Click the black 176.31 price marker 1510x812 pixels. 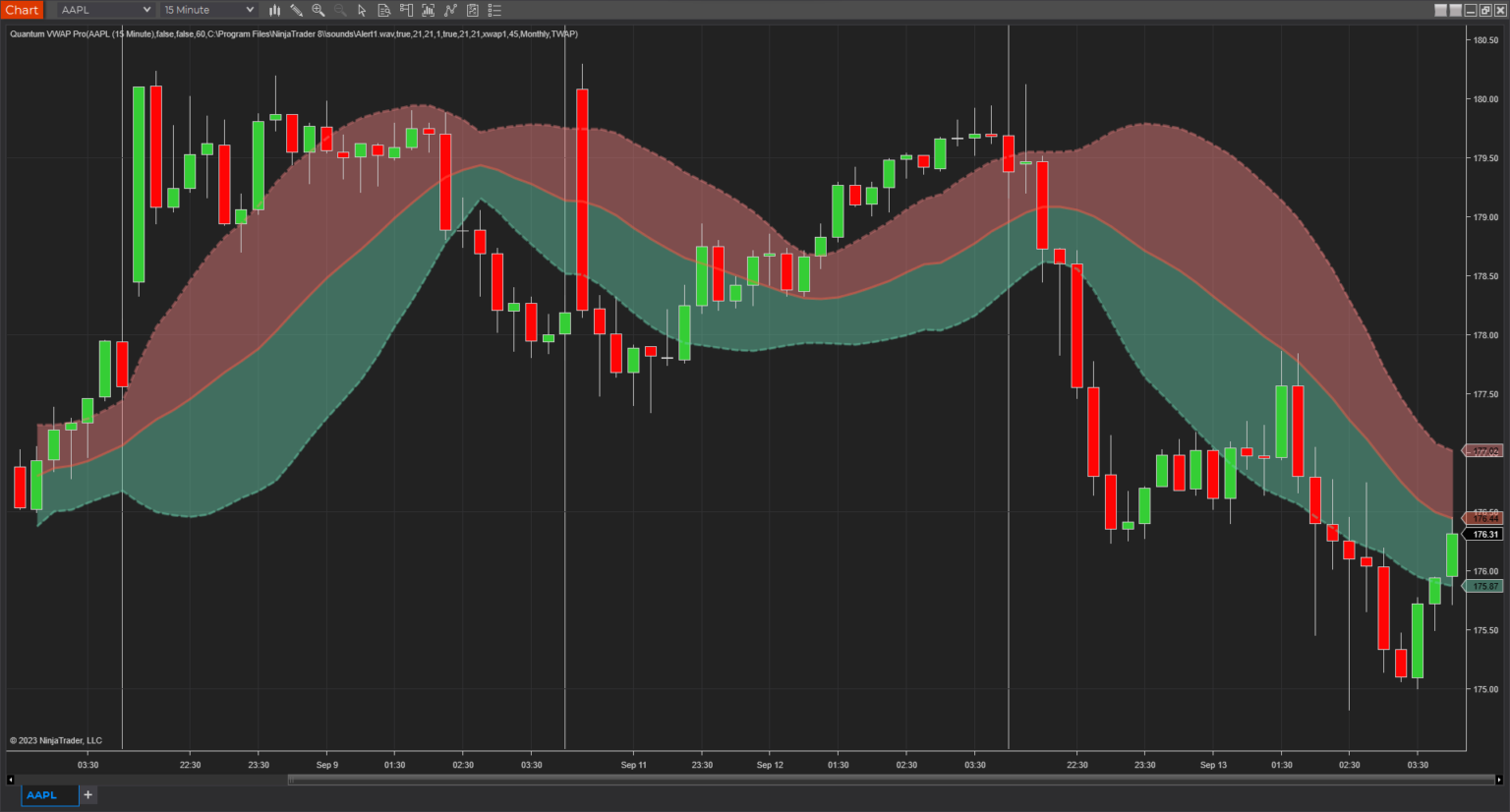tap(1484, 534)
